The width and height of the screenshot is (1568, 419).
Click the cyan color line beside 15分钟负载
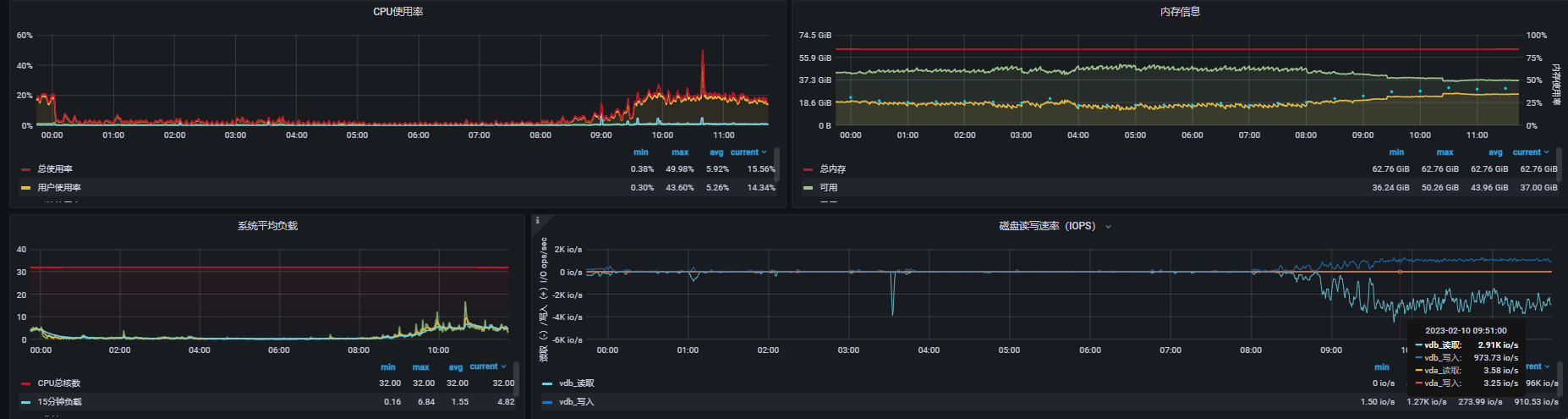[25, 402]
